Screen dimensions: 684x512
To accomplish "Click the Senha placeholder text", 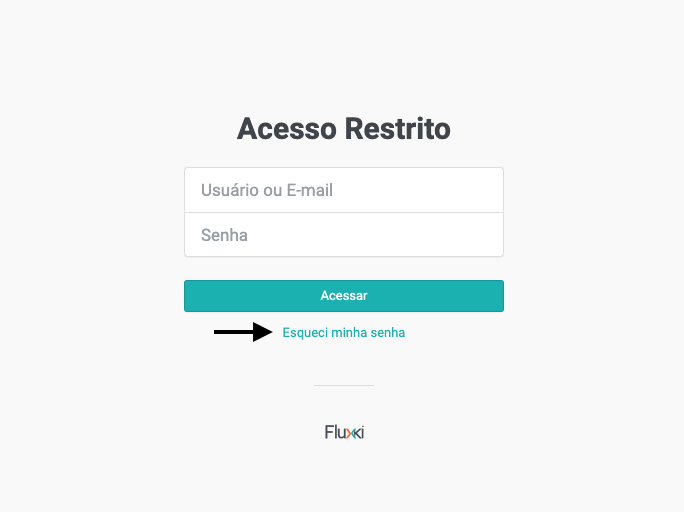I will [224, 235].
